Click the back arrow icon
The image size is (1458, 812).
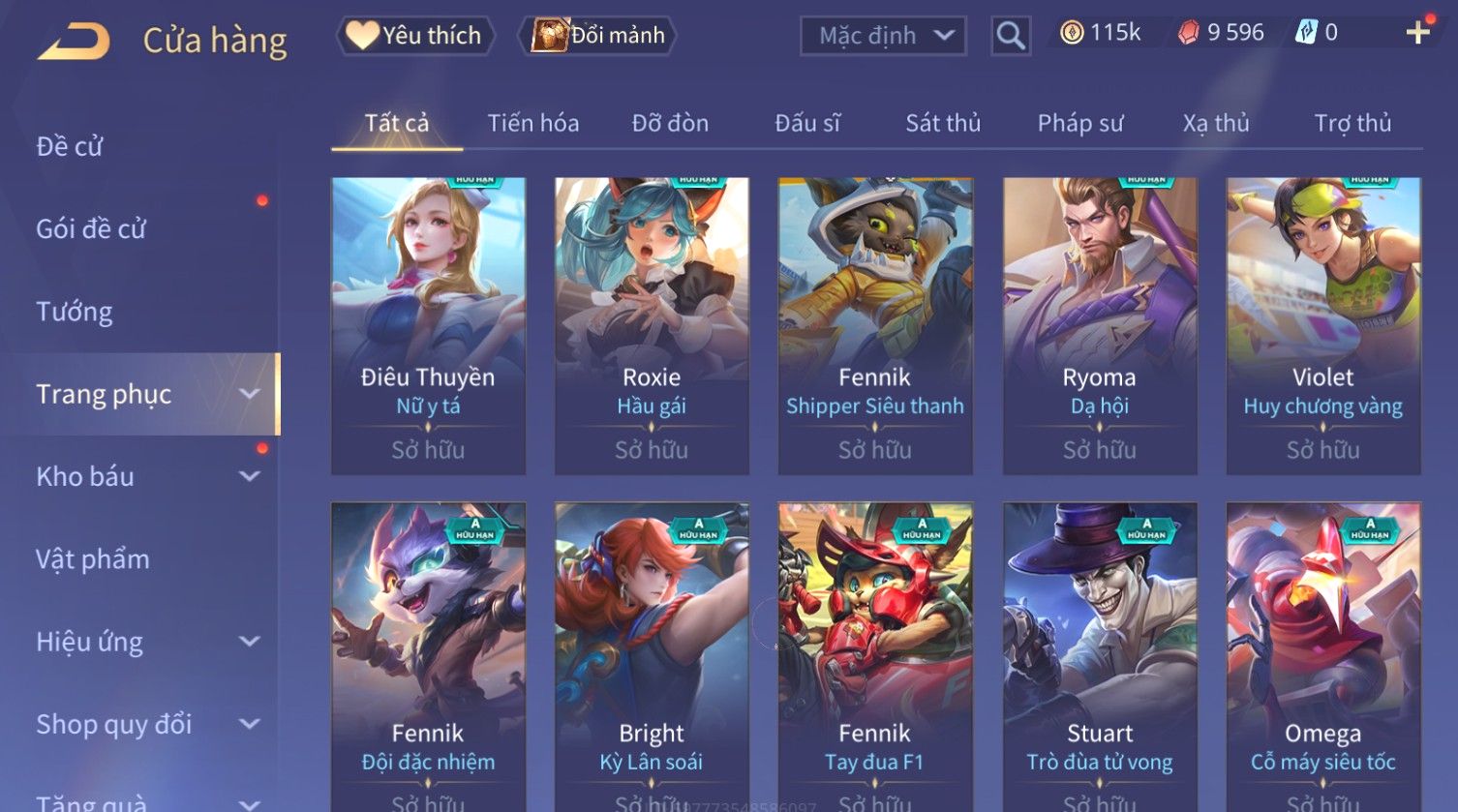click(74, 41)
